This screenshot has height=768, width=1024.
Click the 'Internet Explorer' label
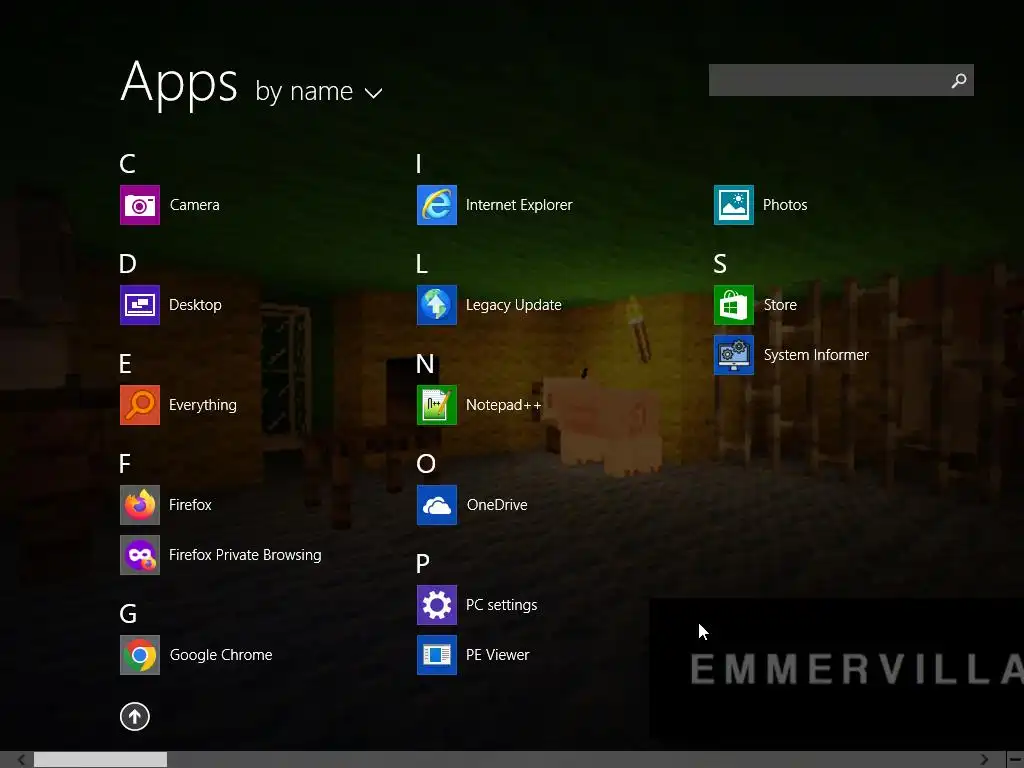point(519,205)
